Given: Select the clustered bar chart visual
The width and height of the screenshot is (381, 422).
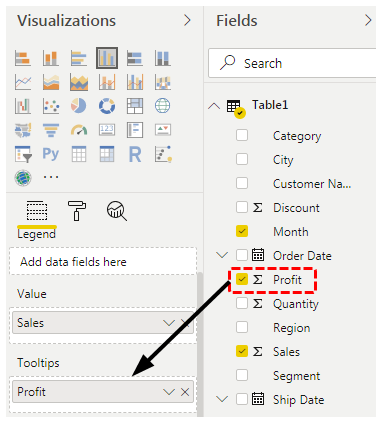Looking at the screenshot, I should 79,58.
